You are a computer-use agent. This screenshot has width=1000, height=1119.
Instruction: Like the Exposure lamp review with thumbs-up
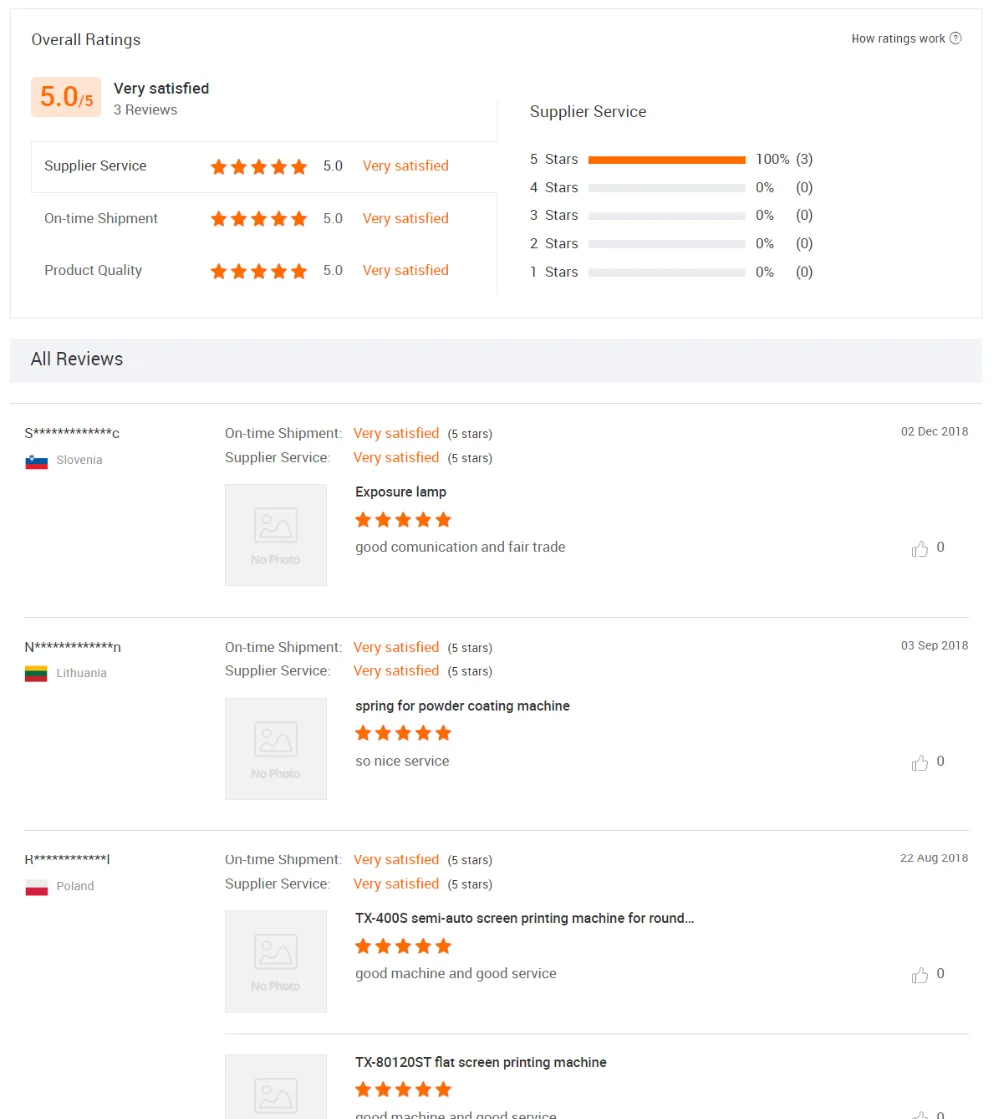point(919,548)
